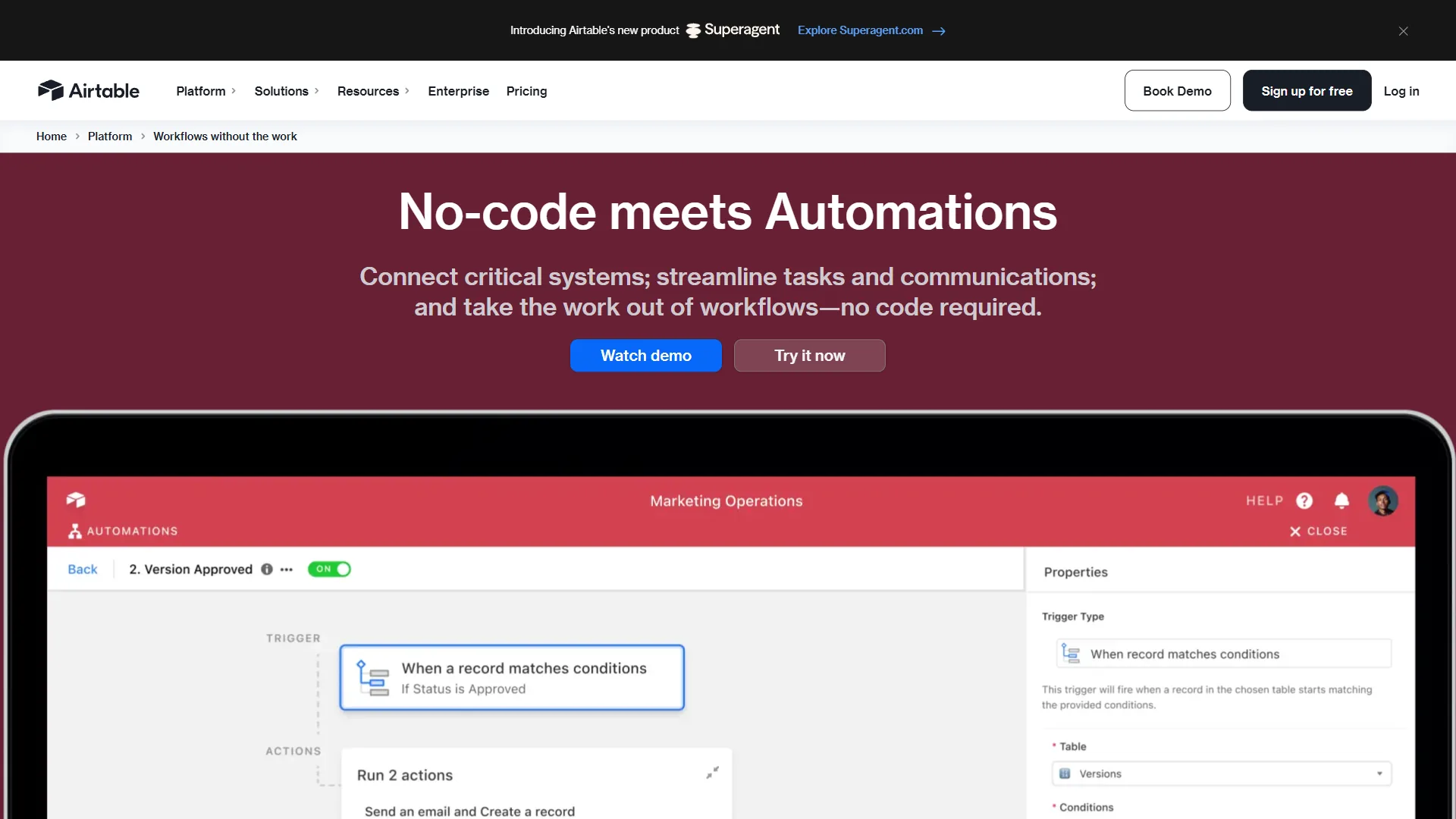
Task: Click the If Status is Approved condition text
Action: click(463, 689)
